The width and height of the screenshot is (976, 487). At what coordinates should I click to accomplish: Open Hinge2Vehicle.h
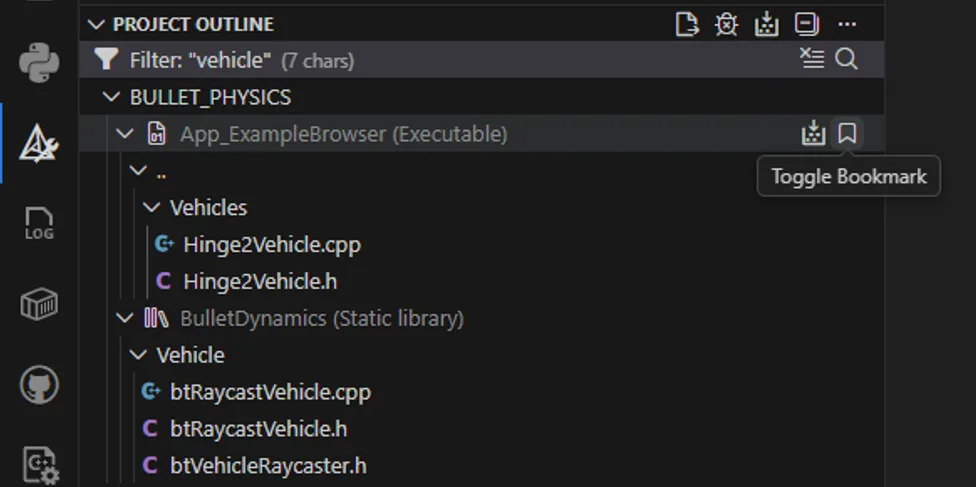point(260,281)
